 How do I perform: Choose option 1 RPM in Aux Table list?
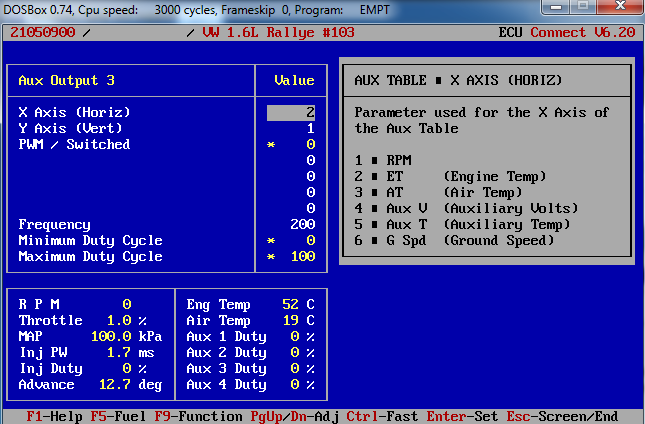point(384,160)
